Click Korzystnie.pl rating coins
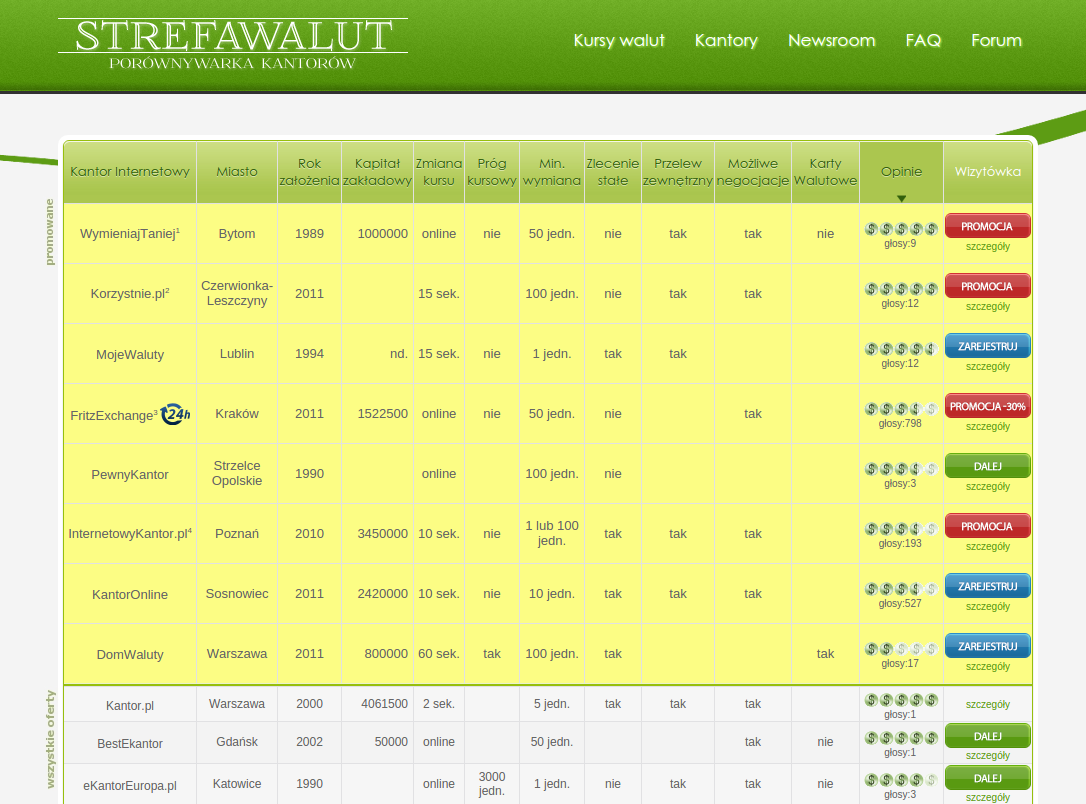 (x=901, y=289)
